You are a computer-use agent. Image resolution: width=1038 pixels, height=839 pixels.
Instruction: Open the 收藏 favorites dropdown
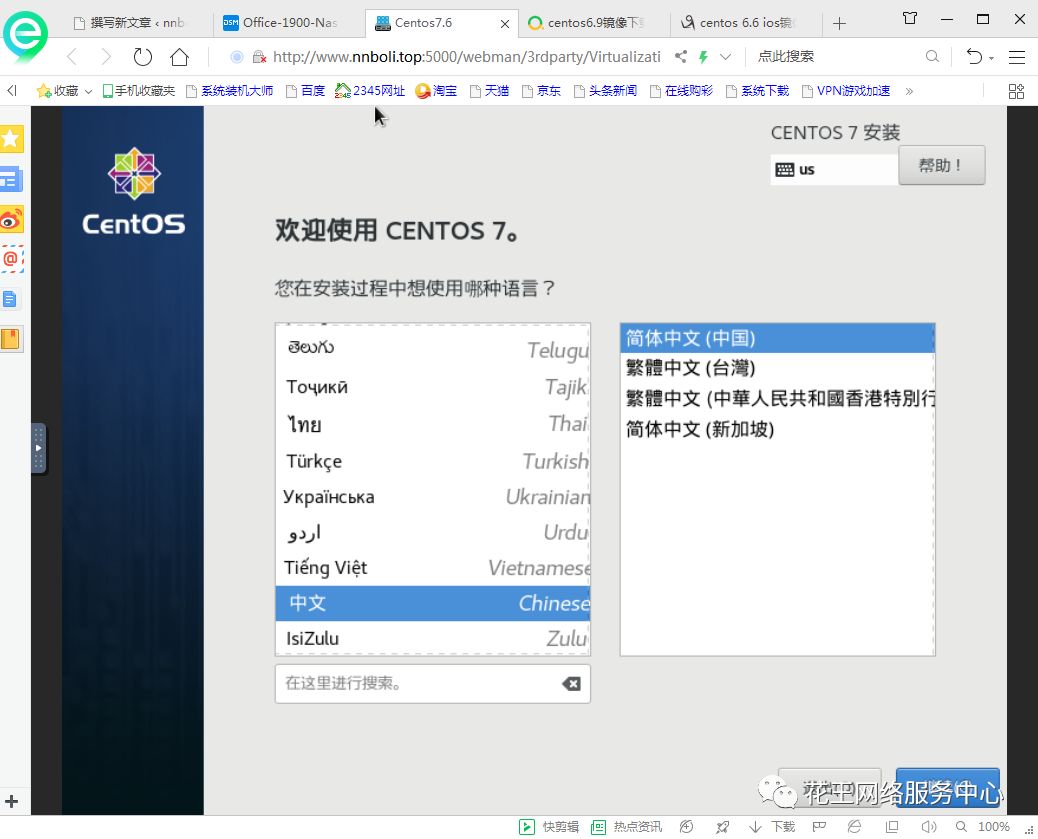pyautogui.click(x=64, y=91)
